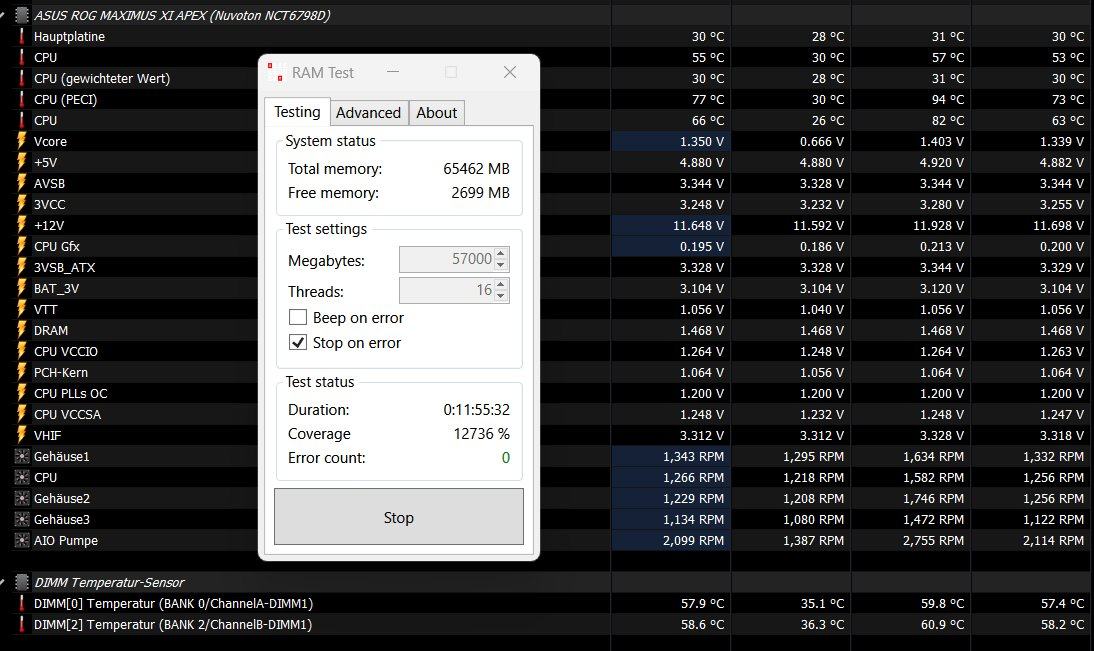Open the Advanced tab
1094x651 pixels.
click(x=368, y=112)
